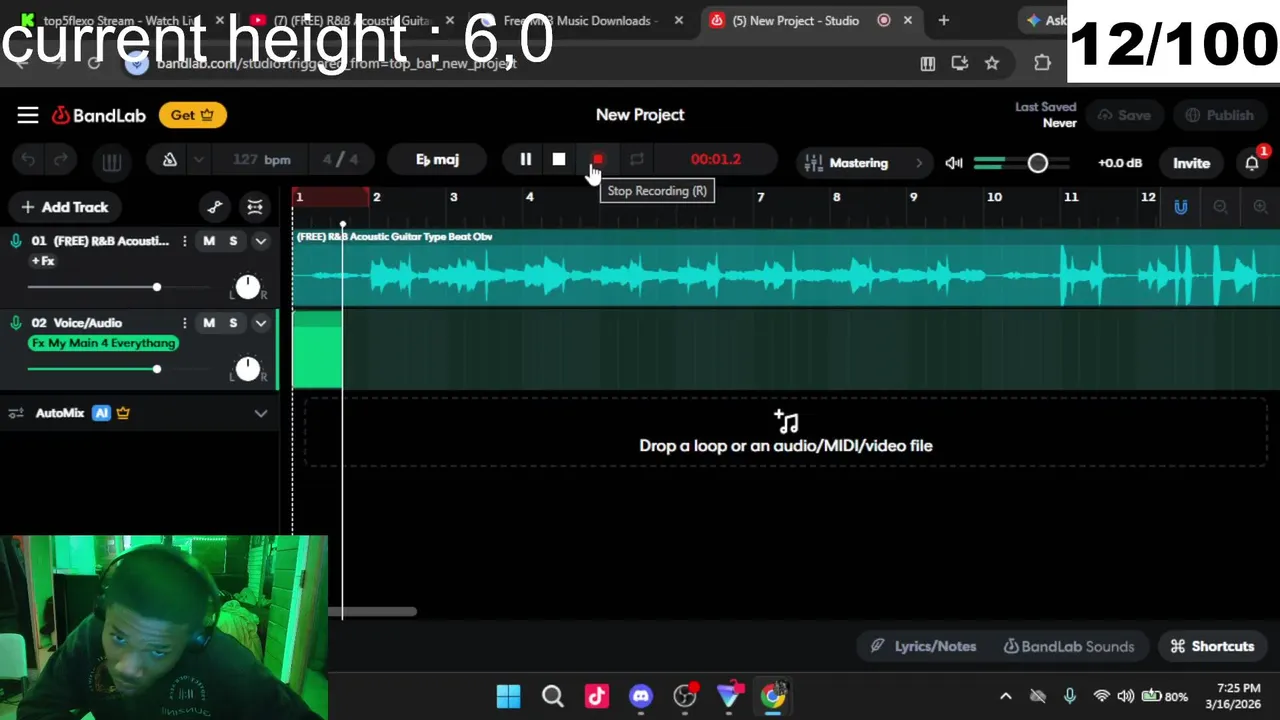Publish the project
Image resolution: width=1280 pixels, height=720 pixels.
[1219, 115]
